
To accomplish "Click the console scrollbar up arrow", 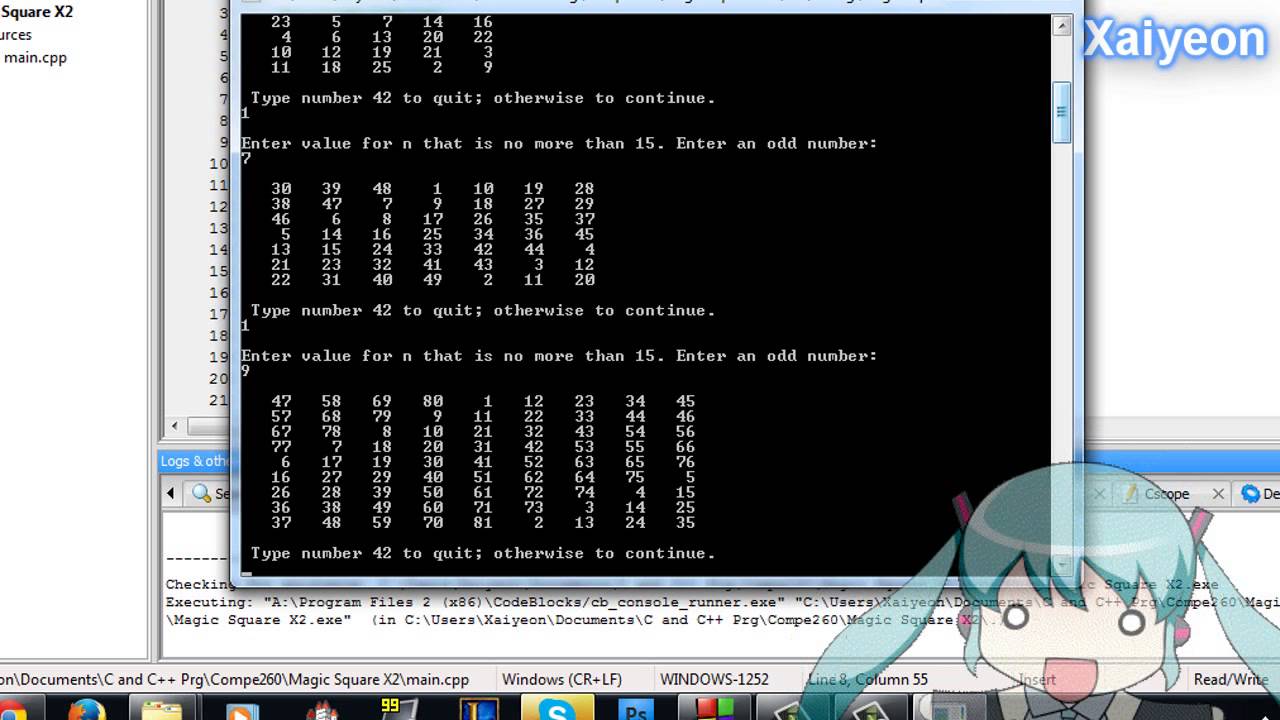I will point(1063,29).
